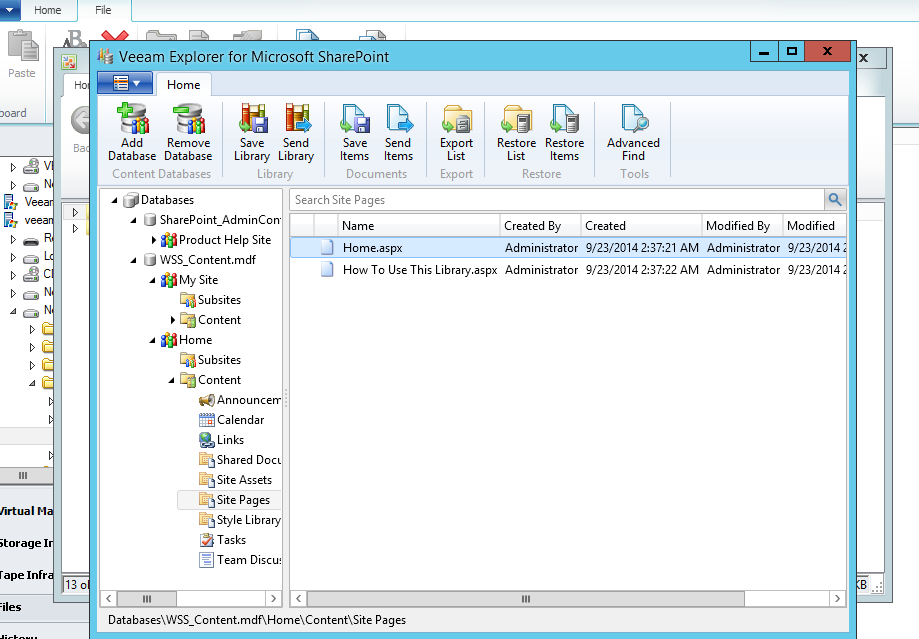Open the blue application menu dropdown

(x=125, y=83)
